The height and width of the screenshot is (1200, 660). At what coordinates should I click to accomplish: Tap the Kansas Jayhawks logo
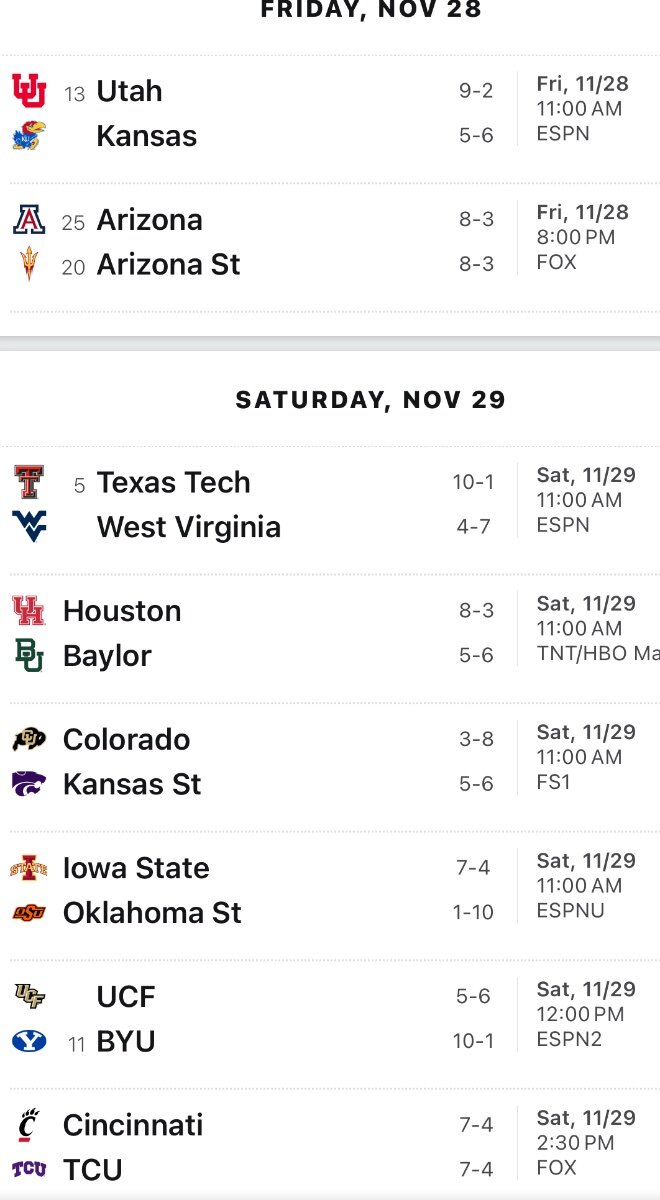29,136
